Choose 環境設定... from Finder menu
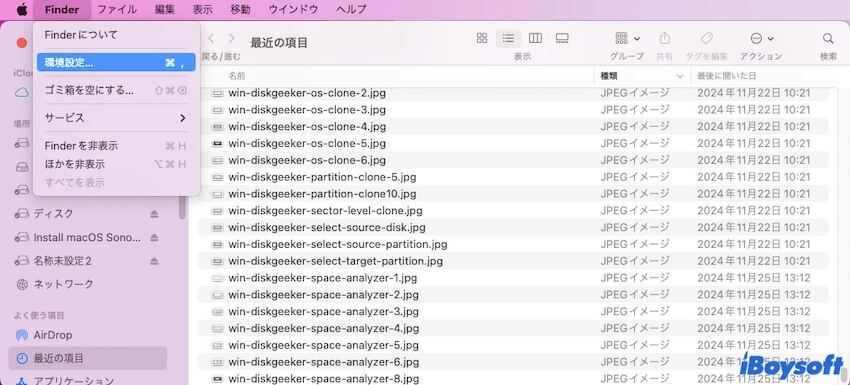Viewport: 850px width, 385px height. (116, 62)
